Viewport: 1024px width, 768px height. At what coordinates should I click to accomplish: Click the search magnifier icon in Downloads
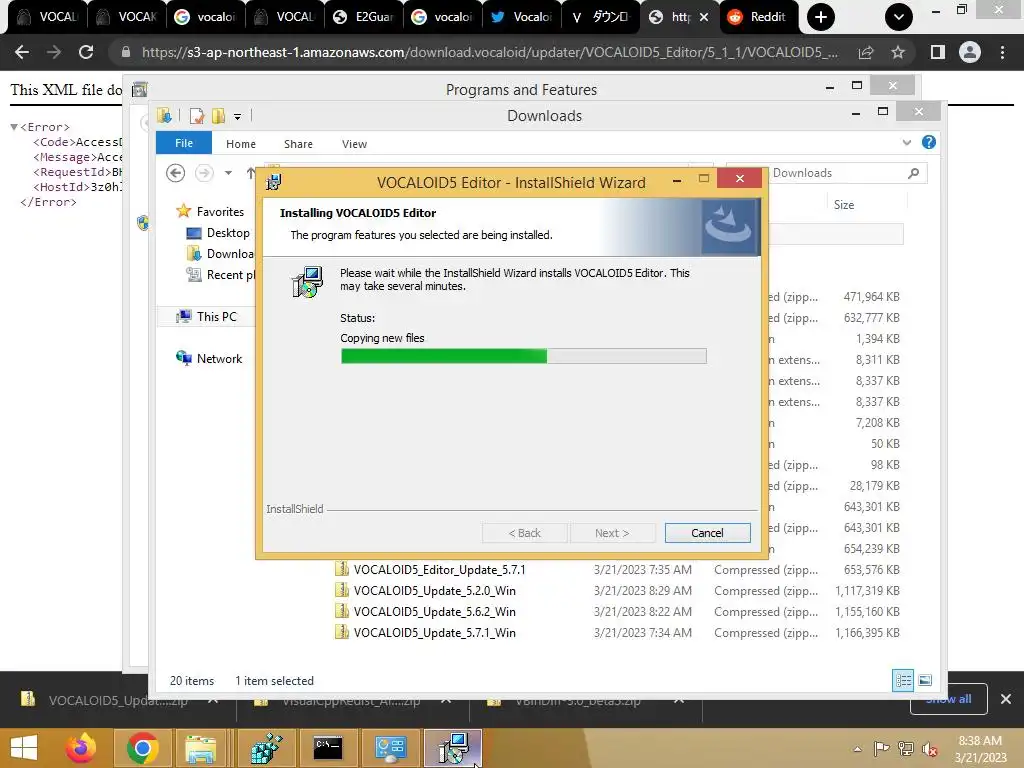tap(913, 173)
